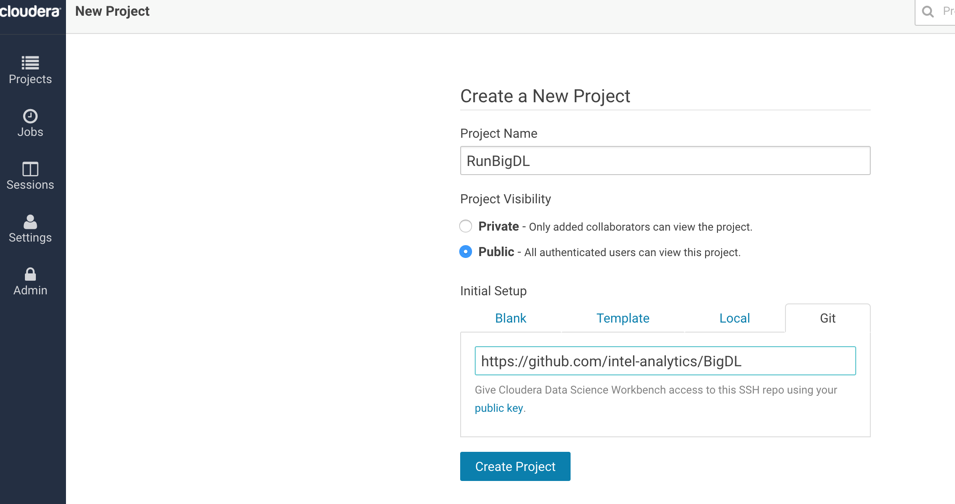Open the public key link

(x=499, y=408)
